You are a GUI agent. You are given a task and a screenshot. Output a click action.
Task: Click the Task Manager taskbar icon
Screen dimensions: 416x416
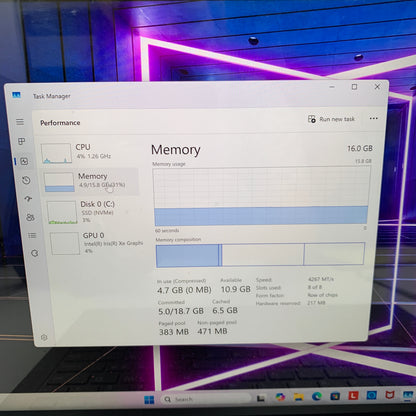click(408, 395)
